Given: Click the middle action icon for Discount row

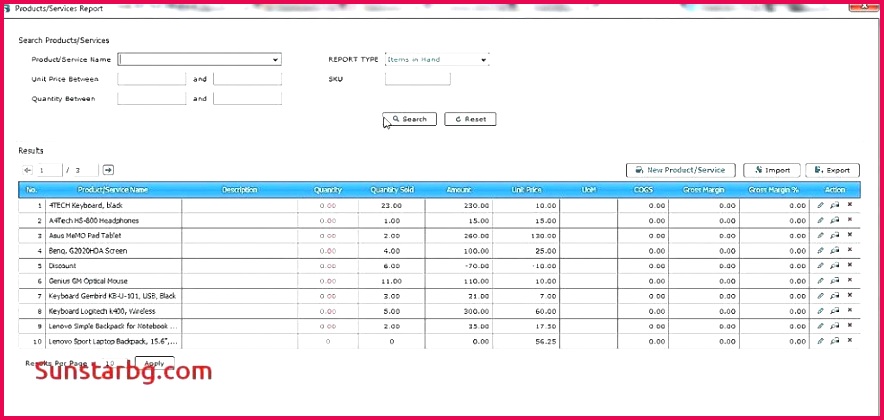Looking at the screenshot, I should (835, 266).
